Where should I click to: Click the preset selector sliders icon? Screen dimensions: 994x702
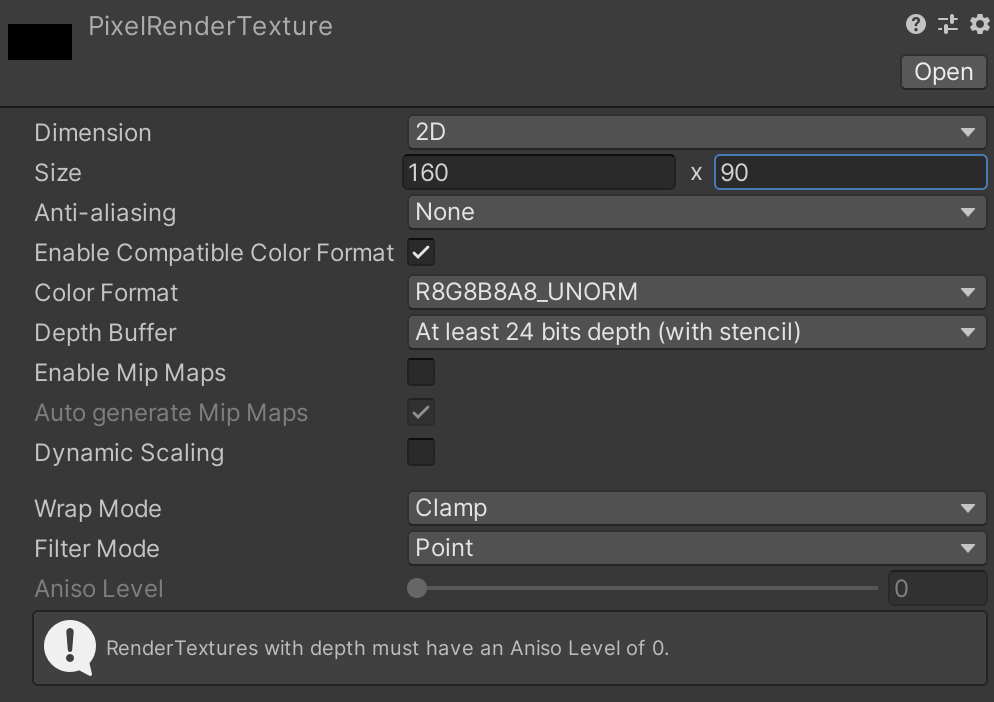point(948,25)
